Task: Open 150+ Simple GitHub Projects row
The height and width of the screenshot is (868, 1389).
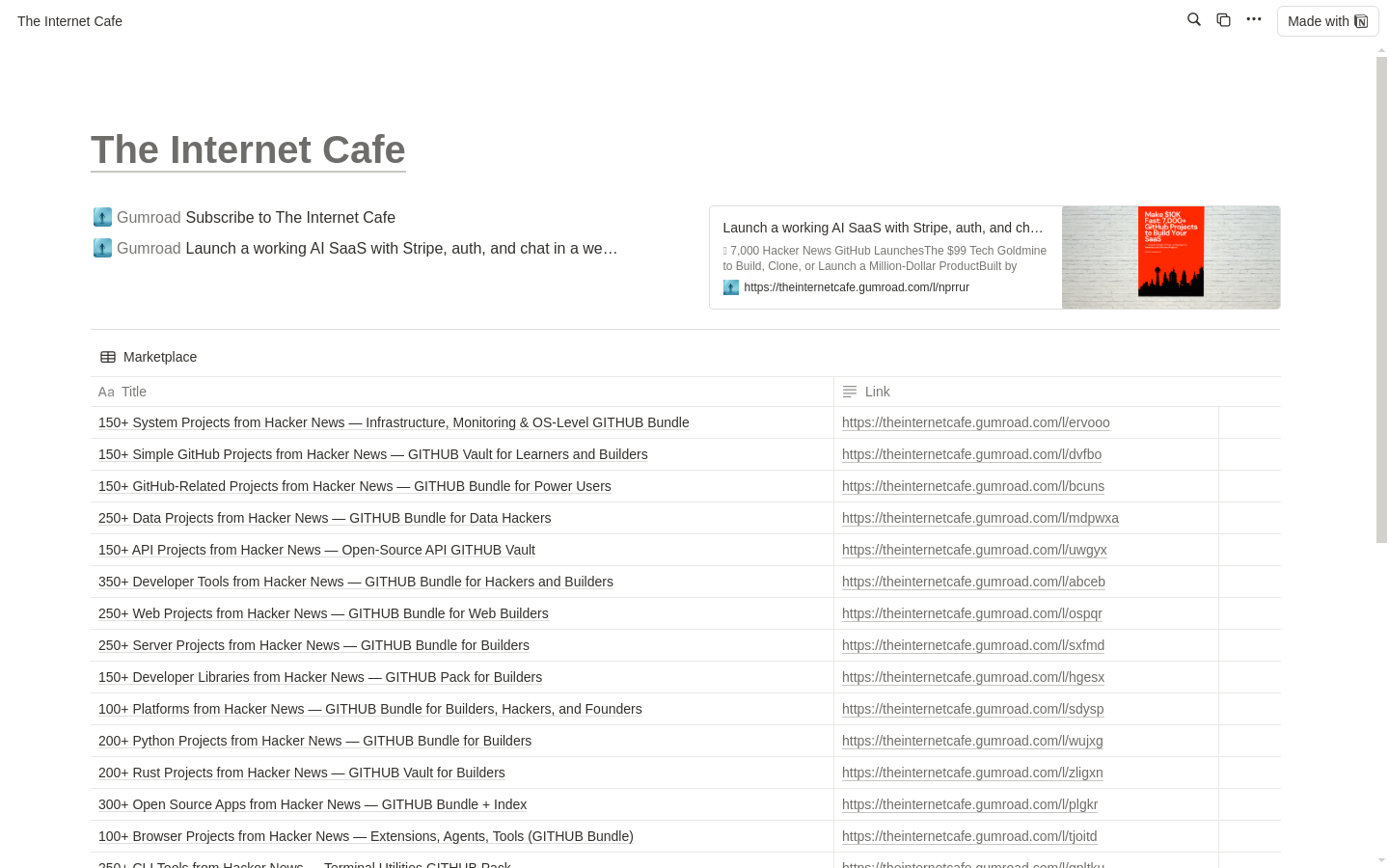Action: tap(373, 454)
